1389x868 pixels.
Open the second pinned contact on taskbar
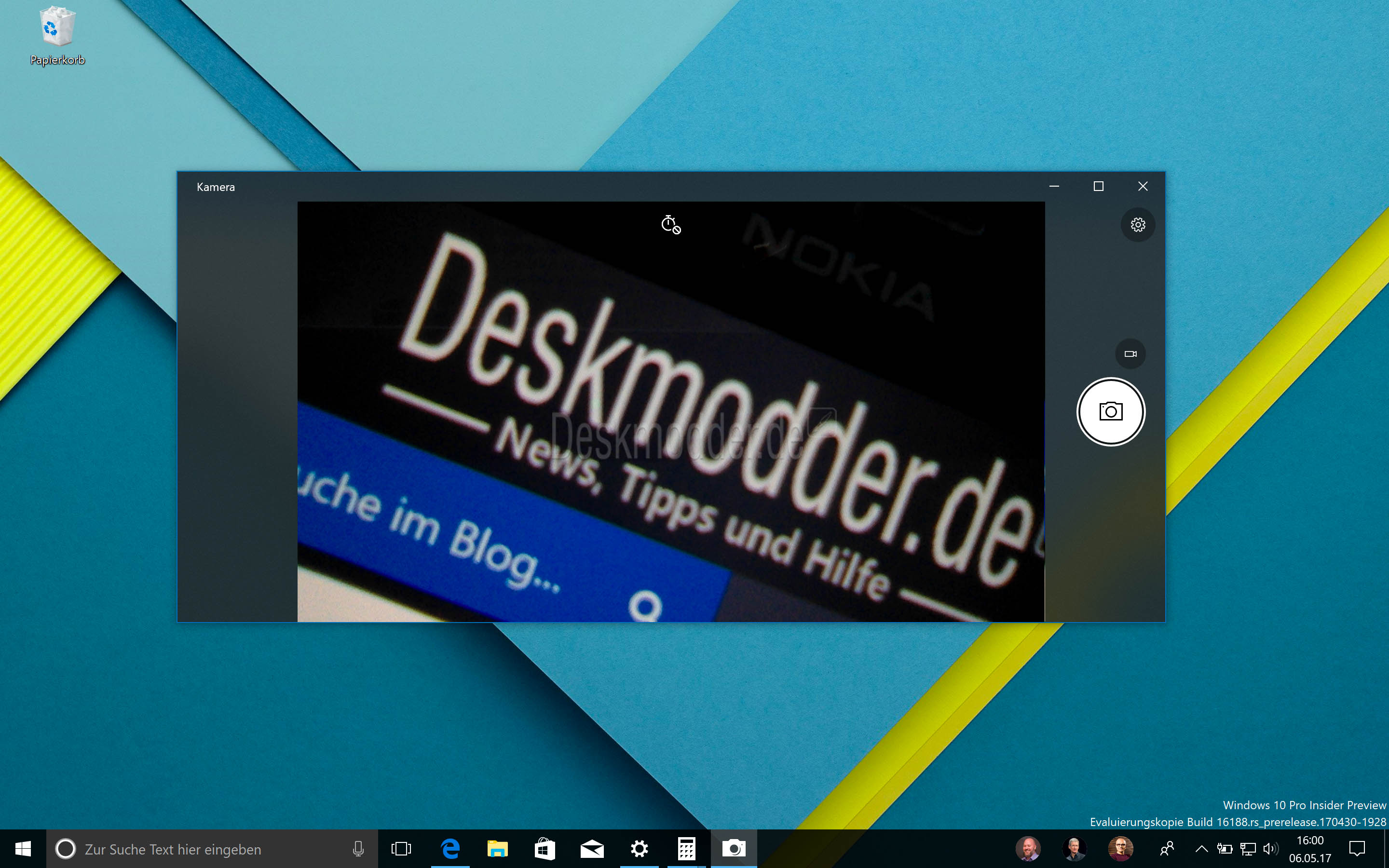1074,849
